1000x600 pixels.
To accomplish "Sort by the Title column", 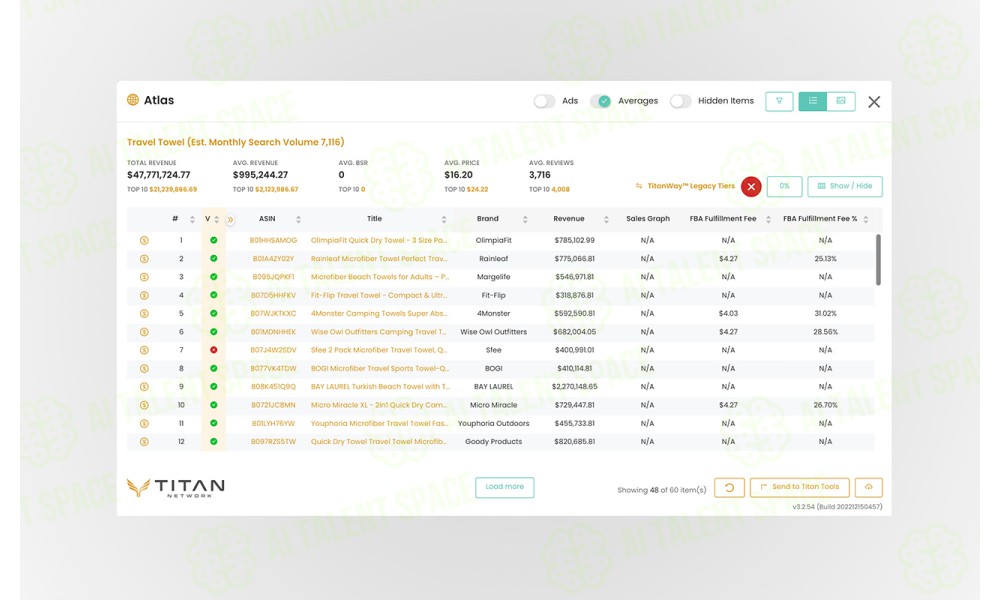I will 444,219.
